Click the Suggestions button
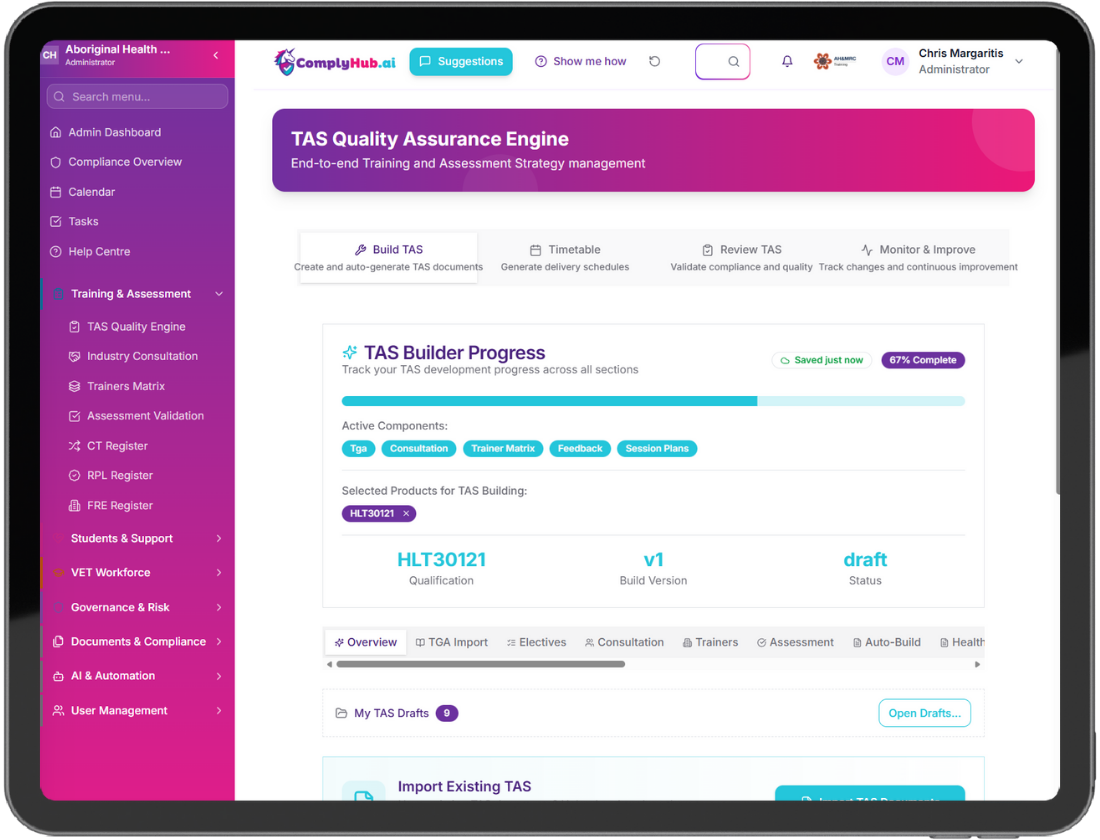 click(x=461, y=62)
